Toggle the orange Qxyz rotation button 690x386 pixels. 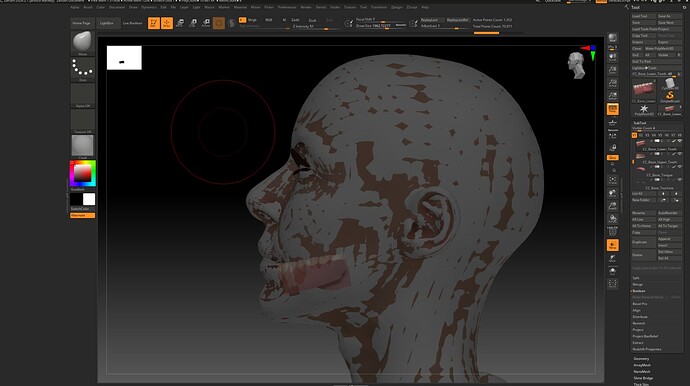point(612,158)
